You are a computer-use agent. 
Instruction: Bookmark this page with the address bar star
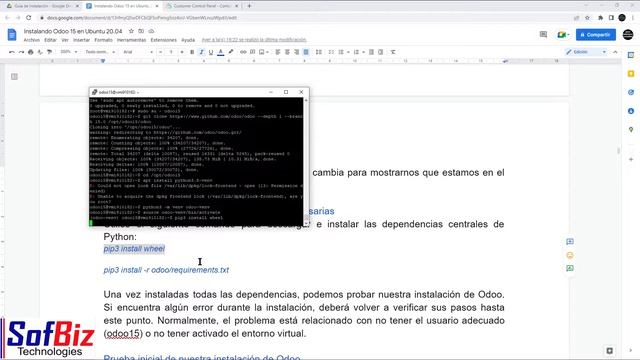(x=587, y=18)
